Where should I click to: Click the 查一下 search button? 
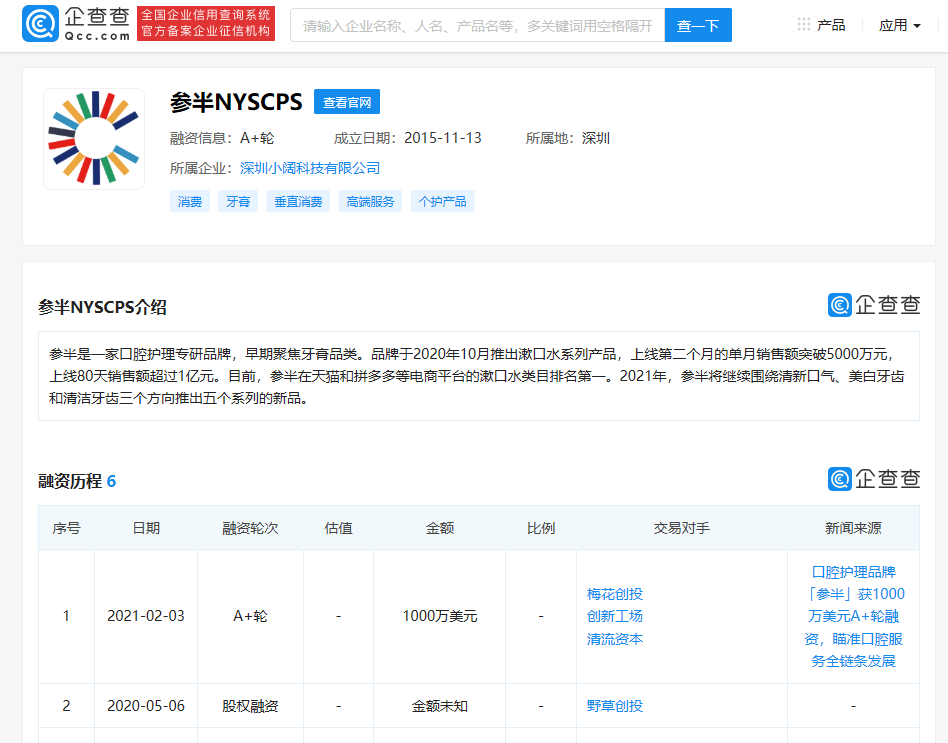coord(698,25)
